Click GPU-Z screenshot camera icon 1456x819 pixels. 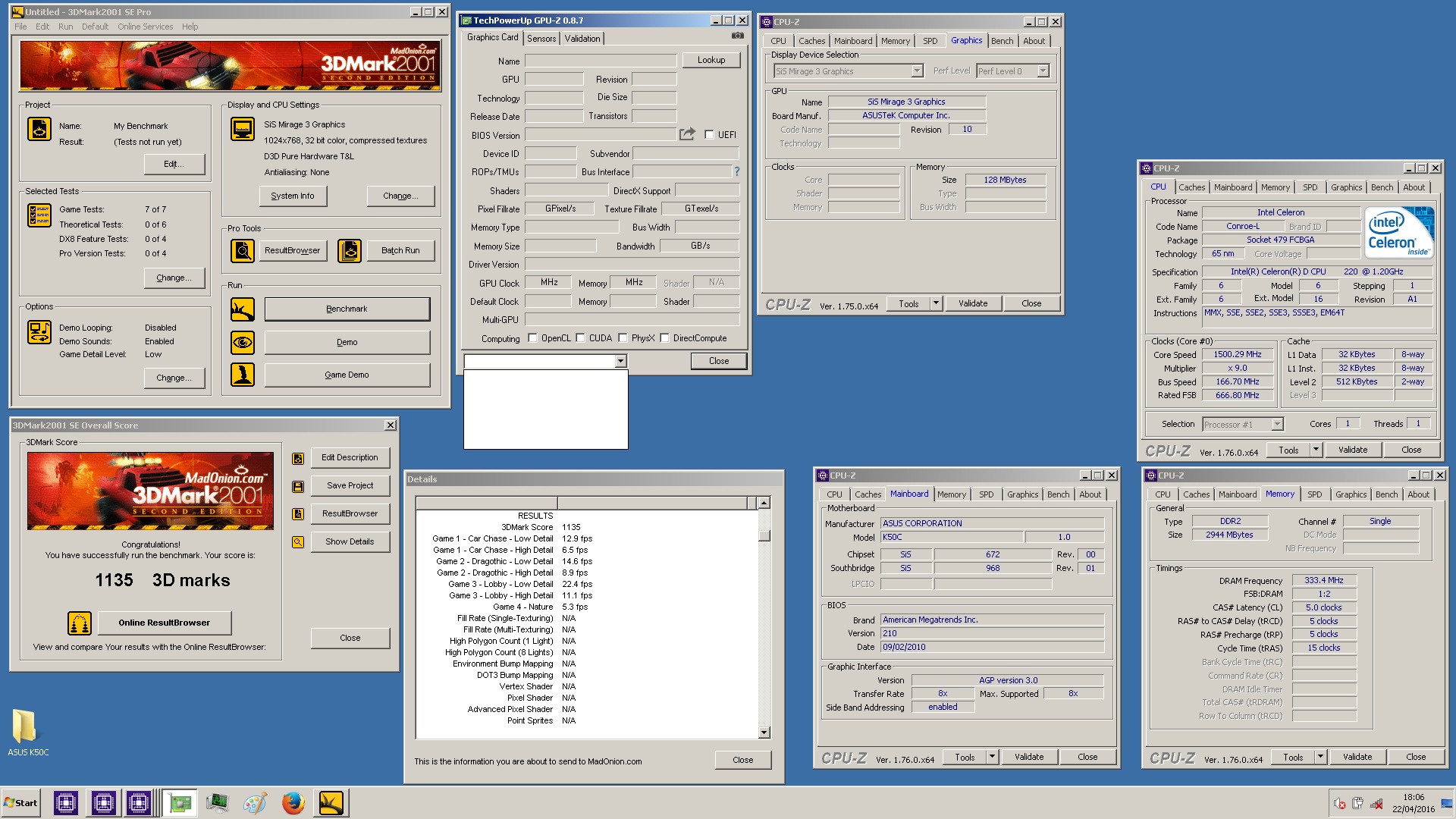737,36
